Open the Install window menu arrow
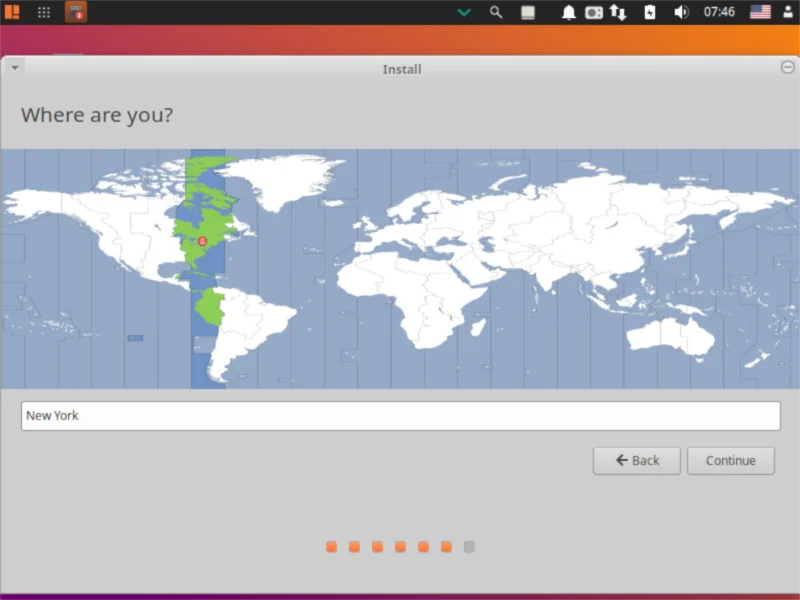The image size is (800, 600). coord(15,67)
